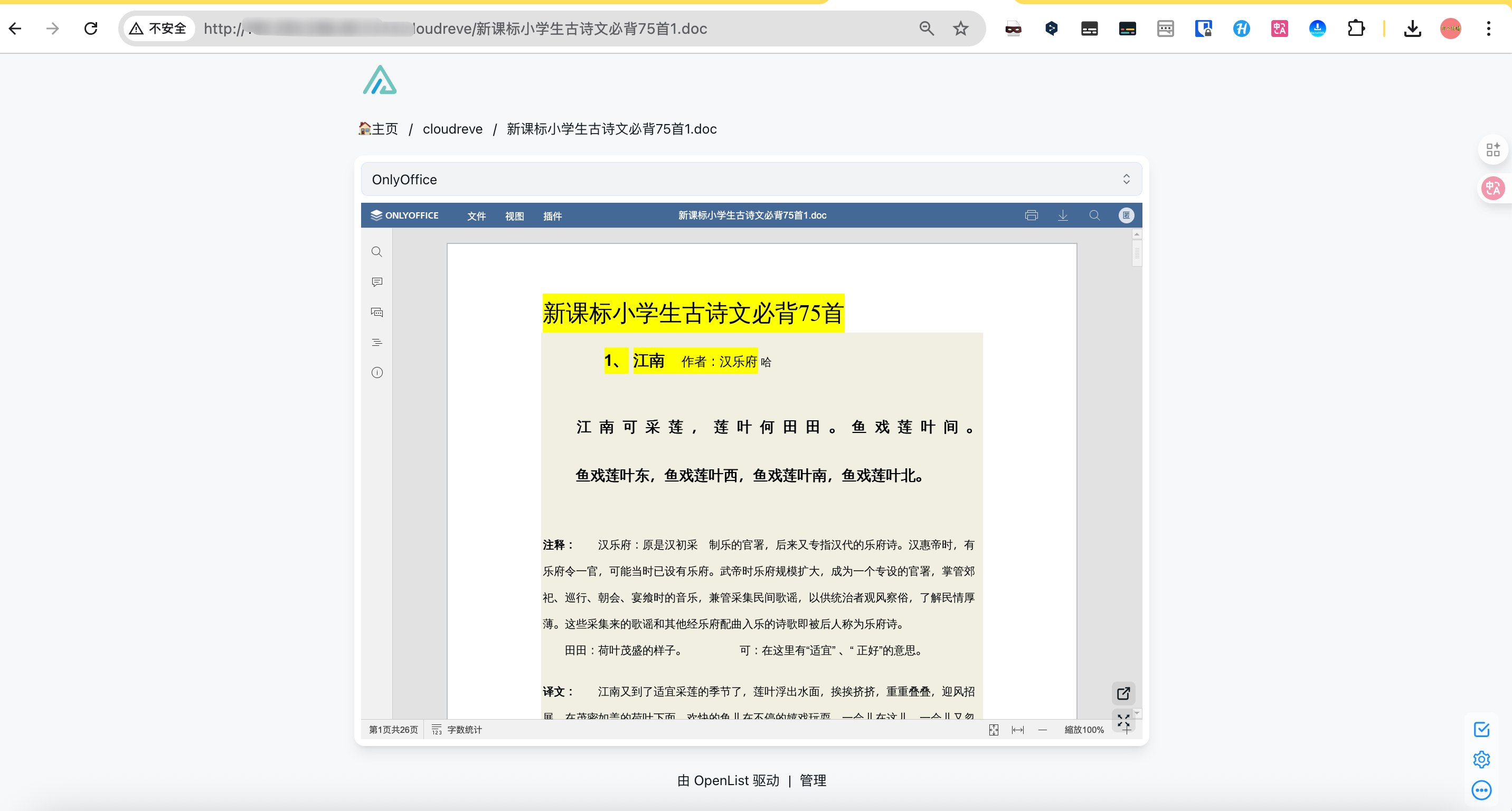
Task: Open document search in the left sidebar
Action: pyautogui.click(x=376, y=252)
